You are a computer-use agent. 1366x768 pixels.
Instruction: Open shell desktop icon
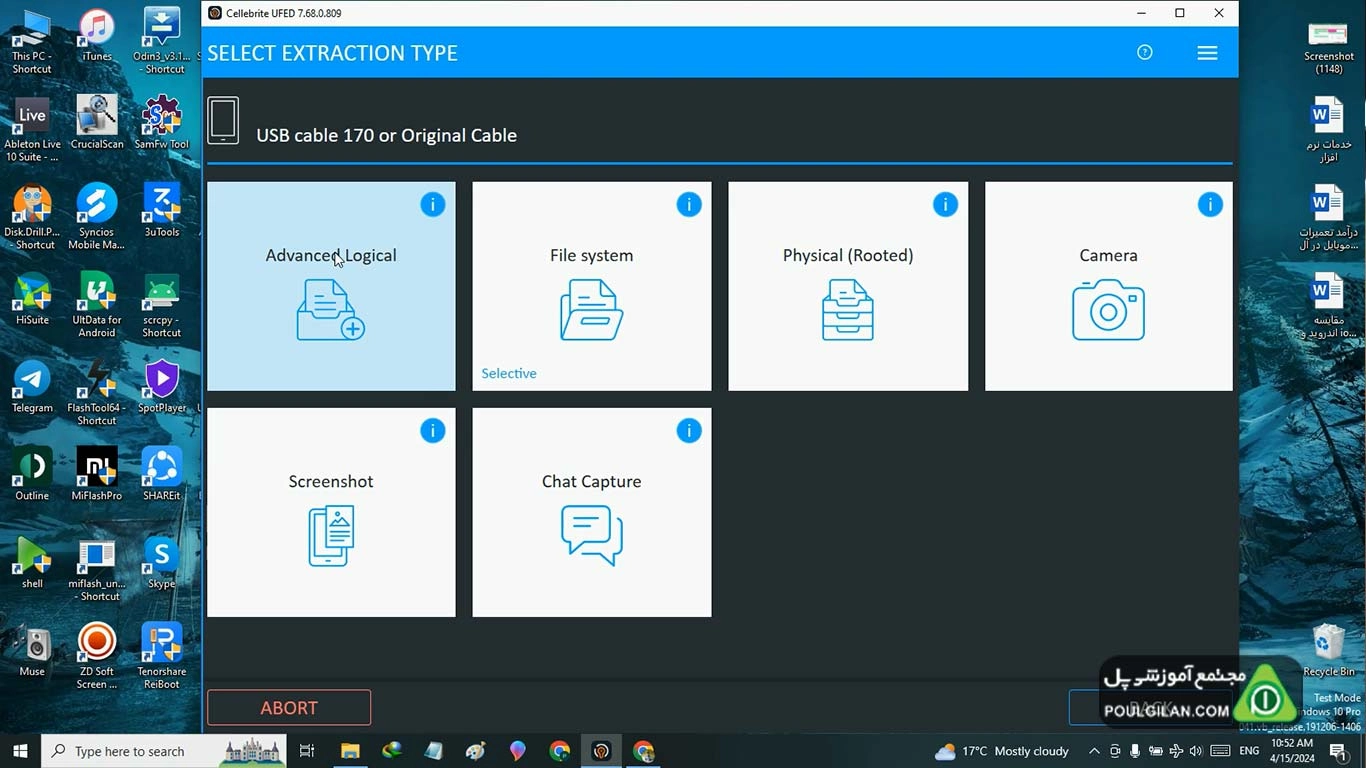pos(32,562)
